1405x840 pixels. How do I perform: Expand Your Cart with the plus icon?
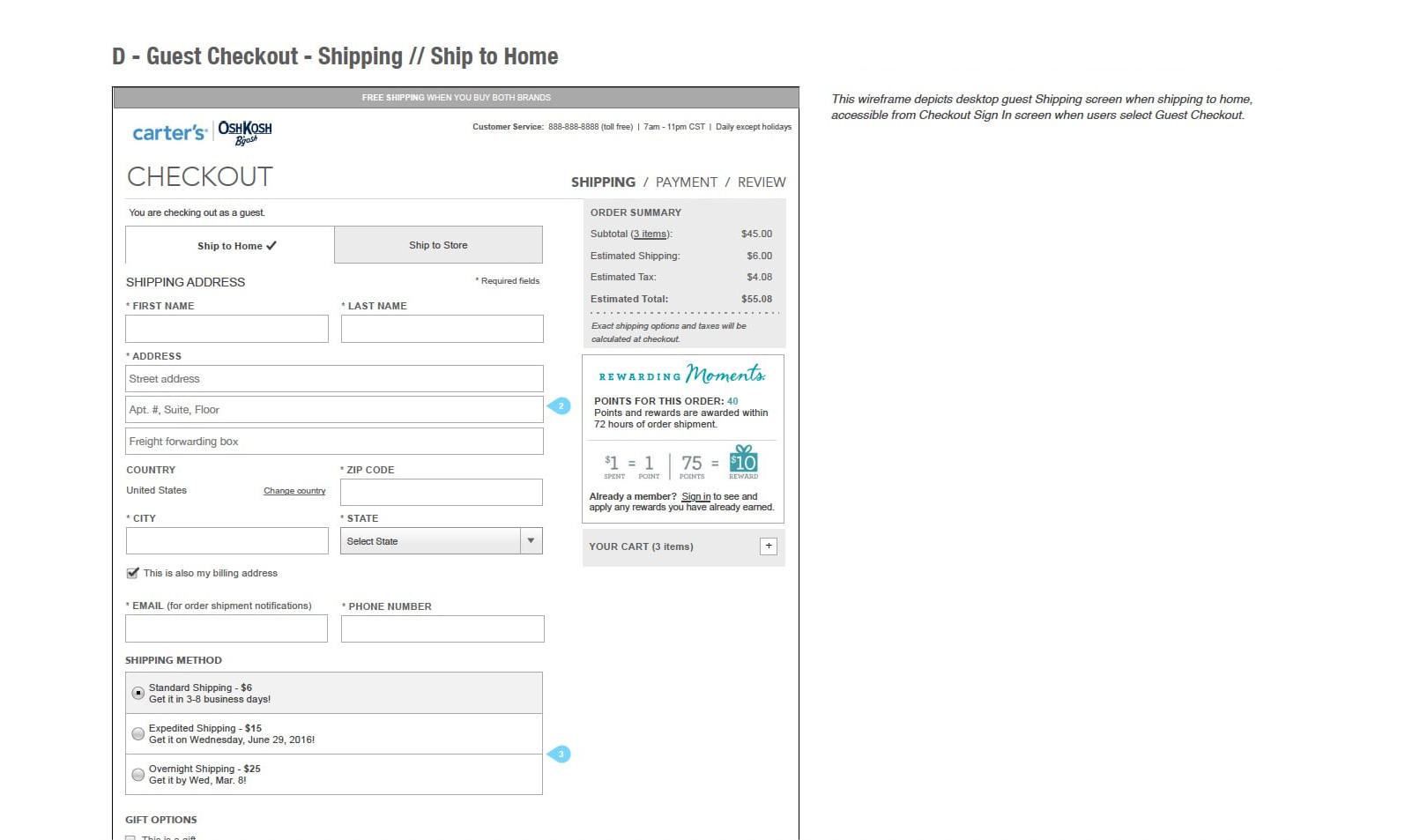click(x=769, y=546)
